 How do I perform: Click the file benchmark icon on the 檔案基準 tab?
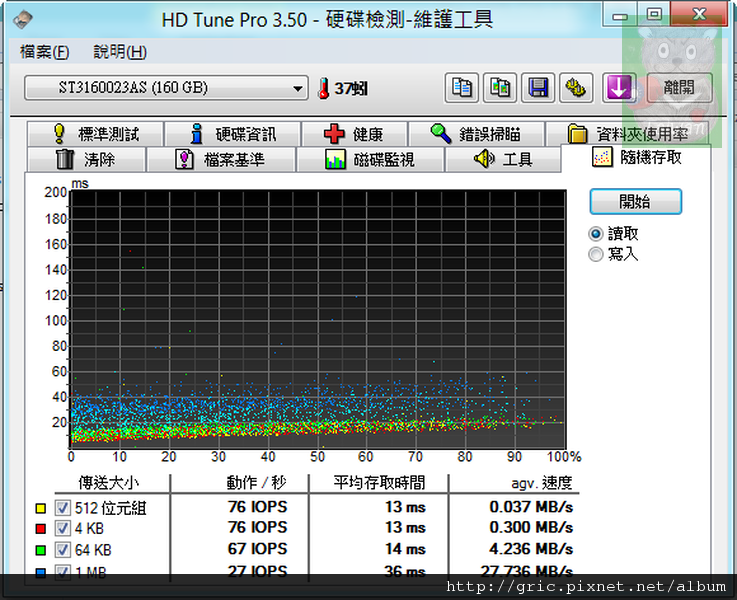(184, 159)
